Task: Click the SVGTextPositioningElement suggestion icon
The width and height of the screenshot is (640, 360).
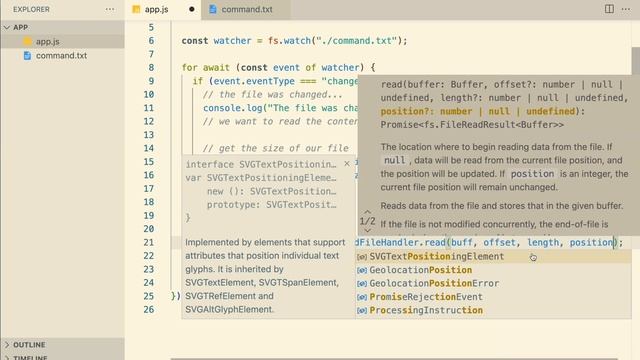Action: [362, 257]
